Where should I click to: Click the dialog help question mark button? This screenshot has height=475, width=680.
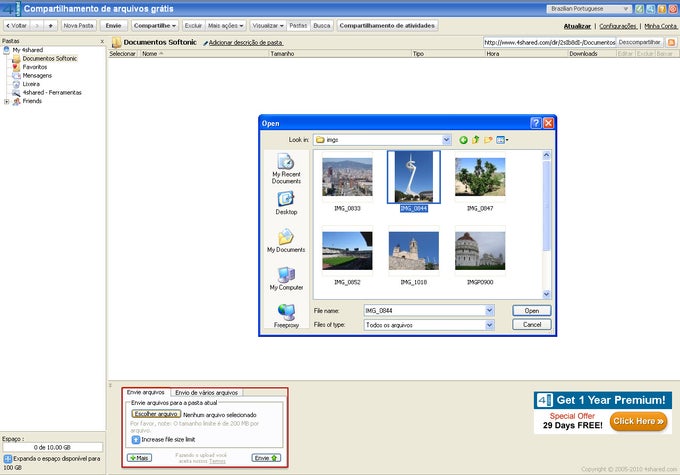point(536,123)
